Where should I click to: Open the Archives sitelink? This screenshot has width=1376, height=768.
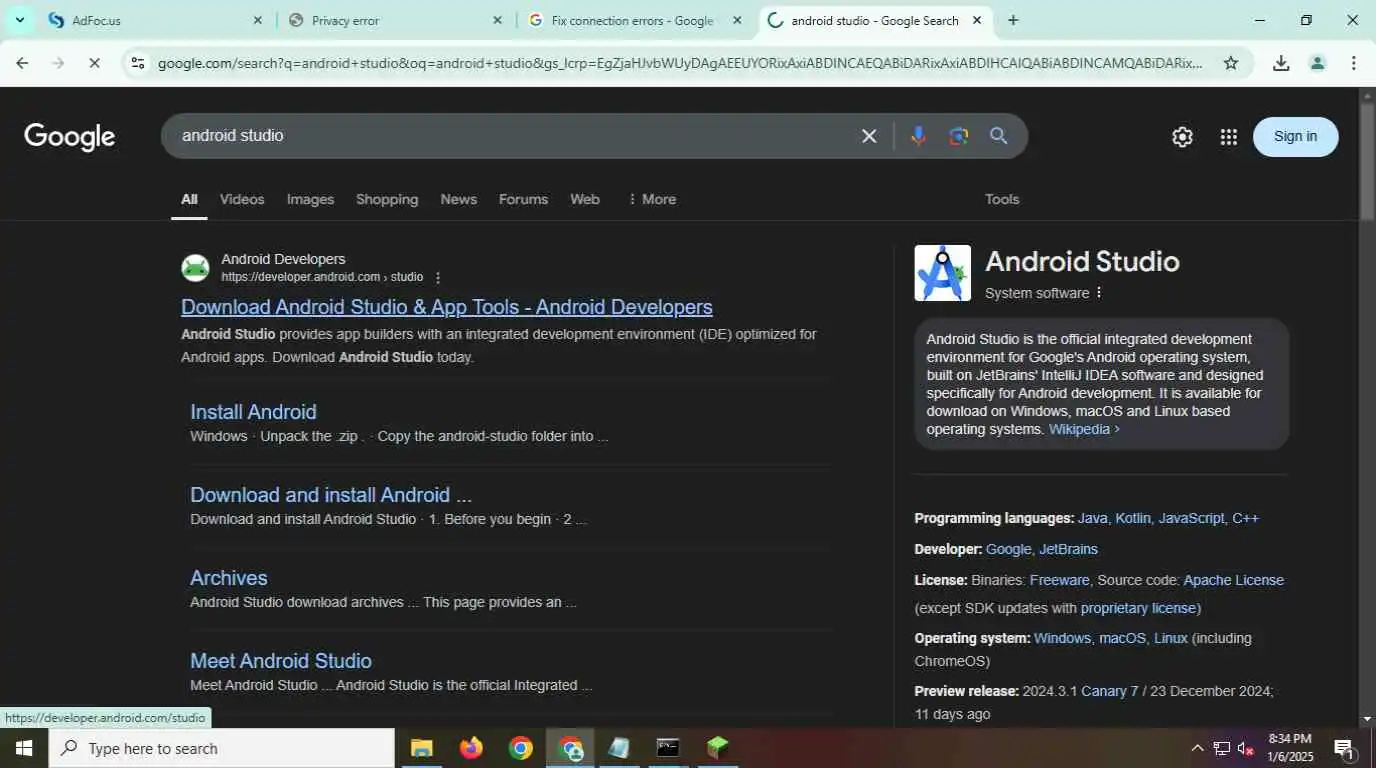pyautogui.click(x=229, y=578)
